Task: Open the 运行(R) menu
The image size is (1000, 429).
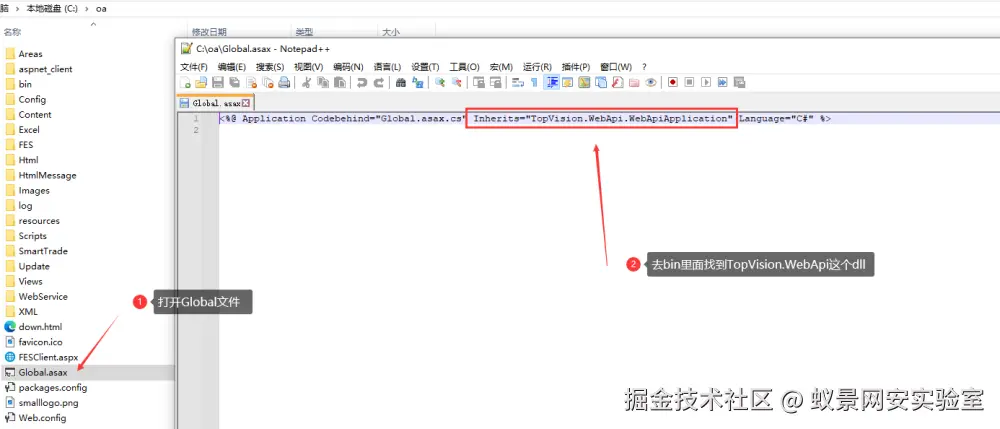Action: pos(537,67)
